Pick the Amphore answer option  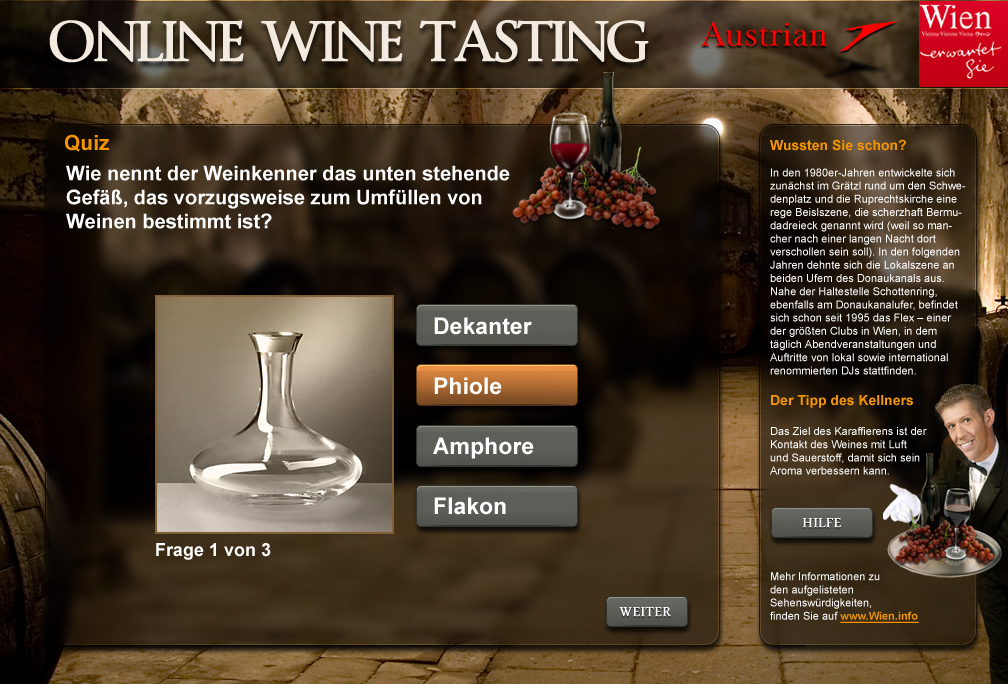[497, 446]
